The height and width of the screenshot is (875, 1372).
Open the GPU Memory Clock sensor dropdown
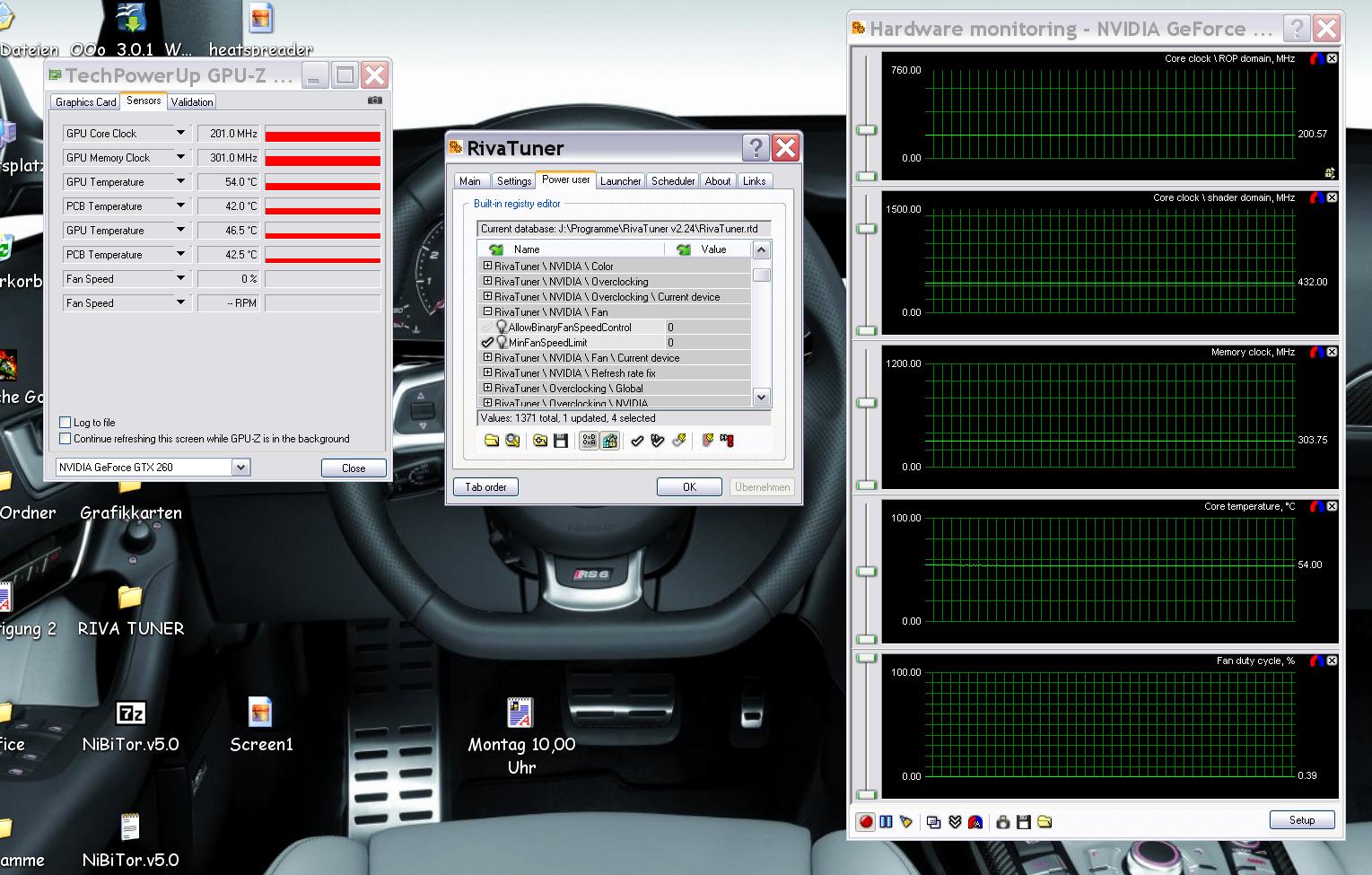pyautogui.click(x=179, y=157)
